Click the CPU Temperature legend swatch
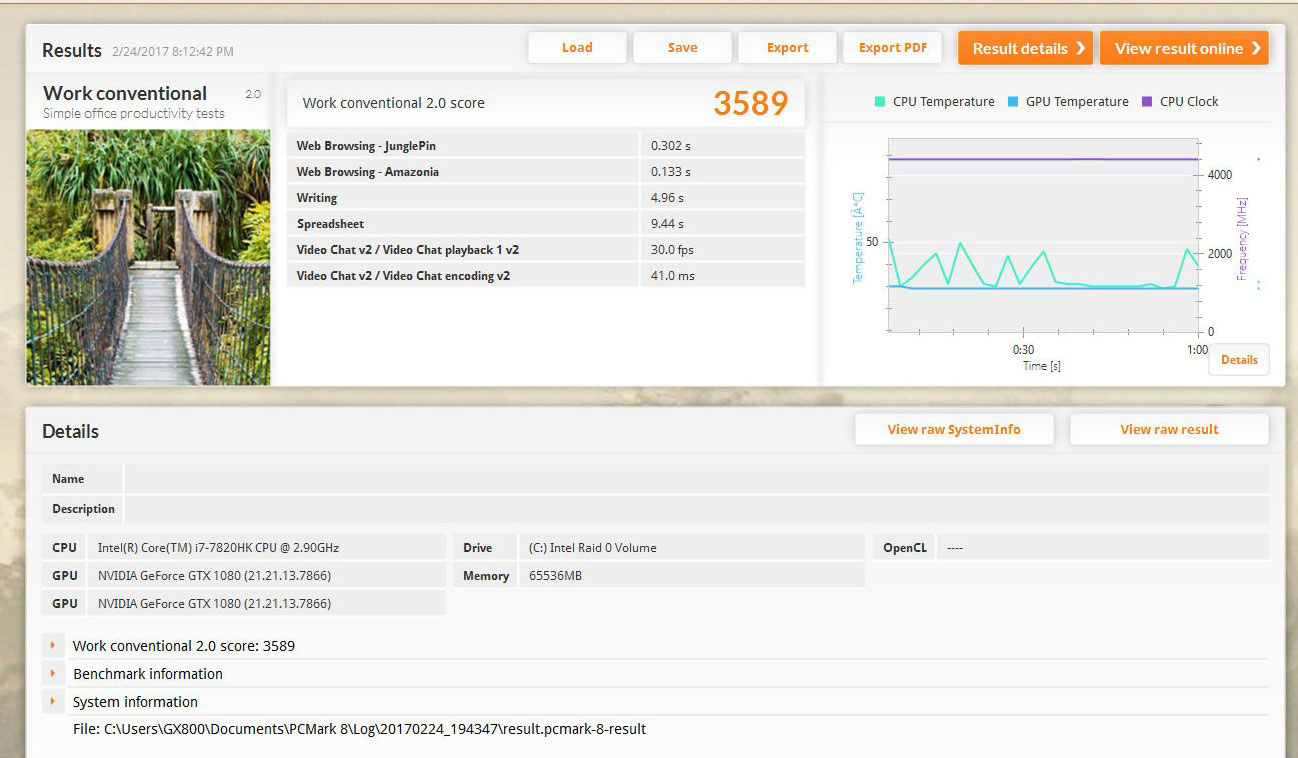The height and width of the screenshot is (758, 1298). (880, 102)
